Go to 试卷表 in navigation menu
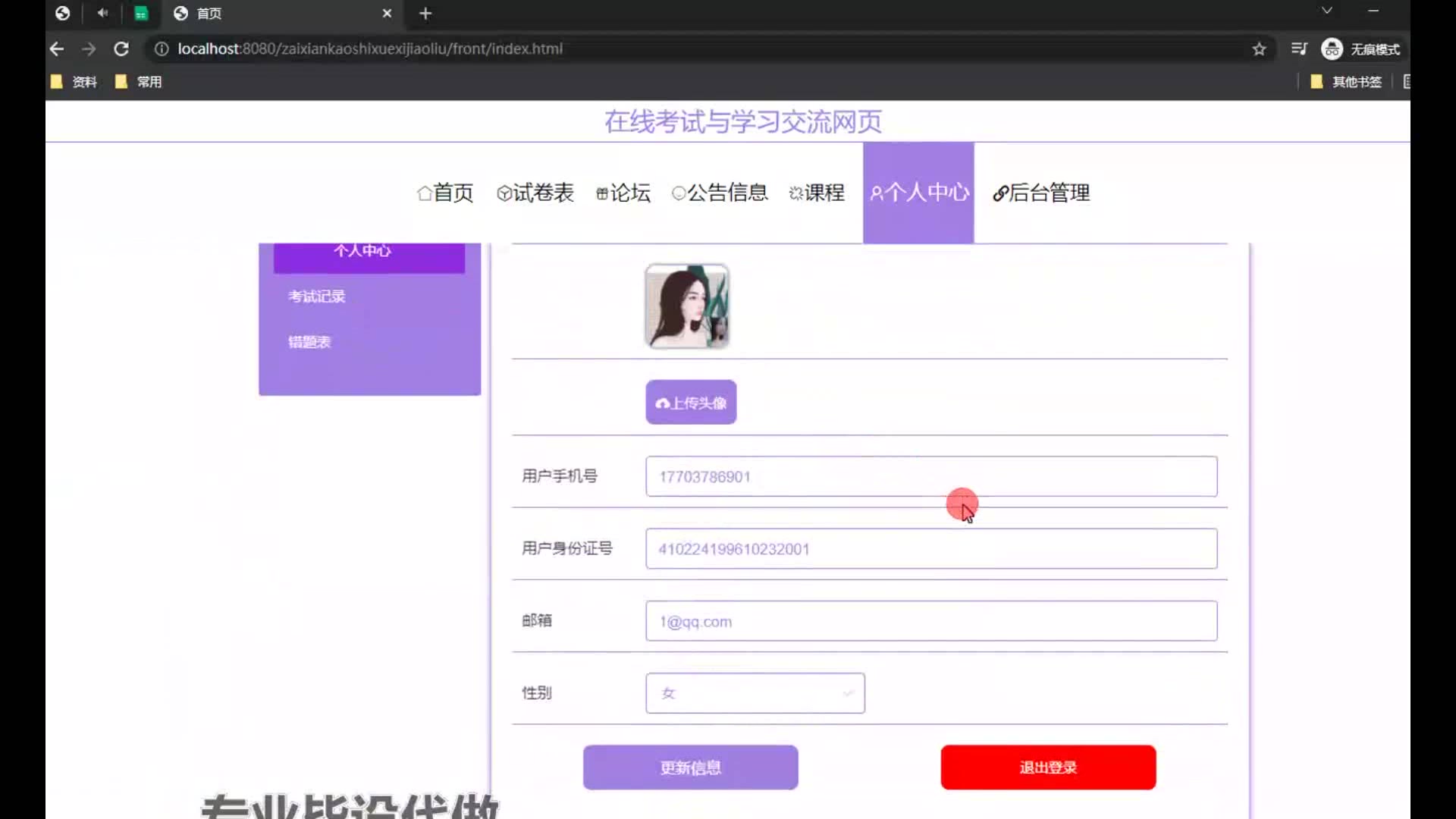Image resolution: width=1456 pixels, height=819 pixels. pyautogui.click(x=535, y=193)
